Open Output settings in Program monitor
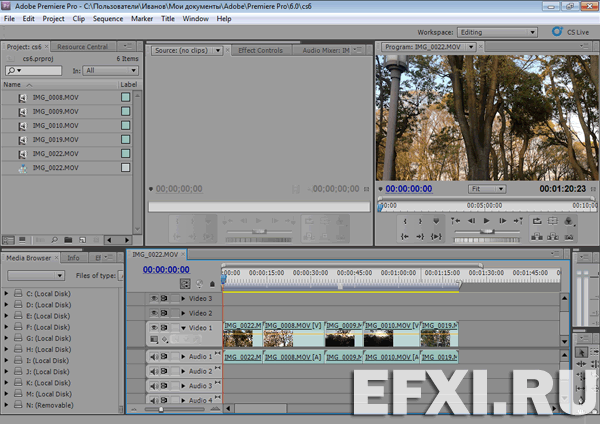This screenshot has width=600, height=424. (x=569, y=221)
